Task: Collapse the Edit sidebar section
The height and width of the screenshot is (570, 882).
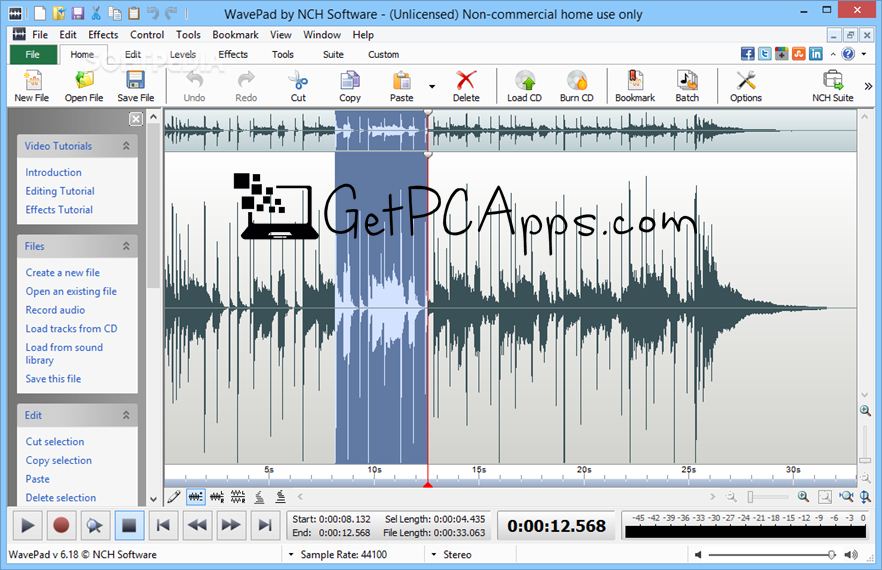Action: [x=126, y=415]
